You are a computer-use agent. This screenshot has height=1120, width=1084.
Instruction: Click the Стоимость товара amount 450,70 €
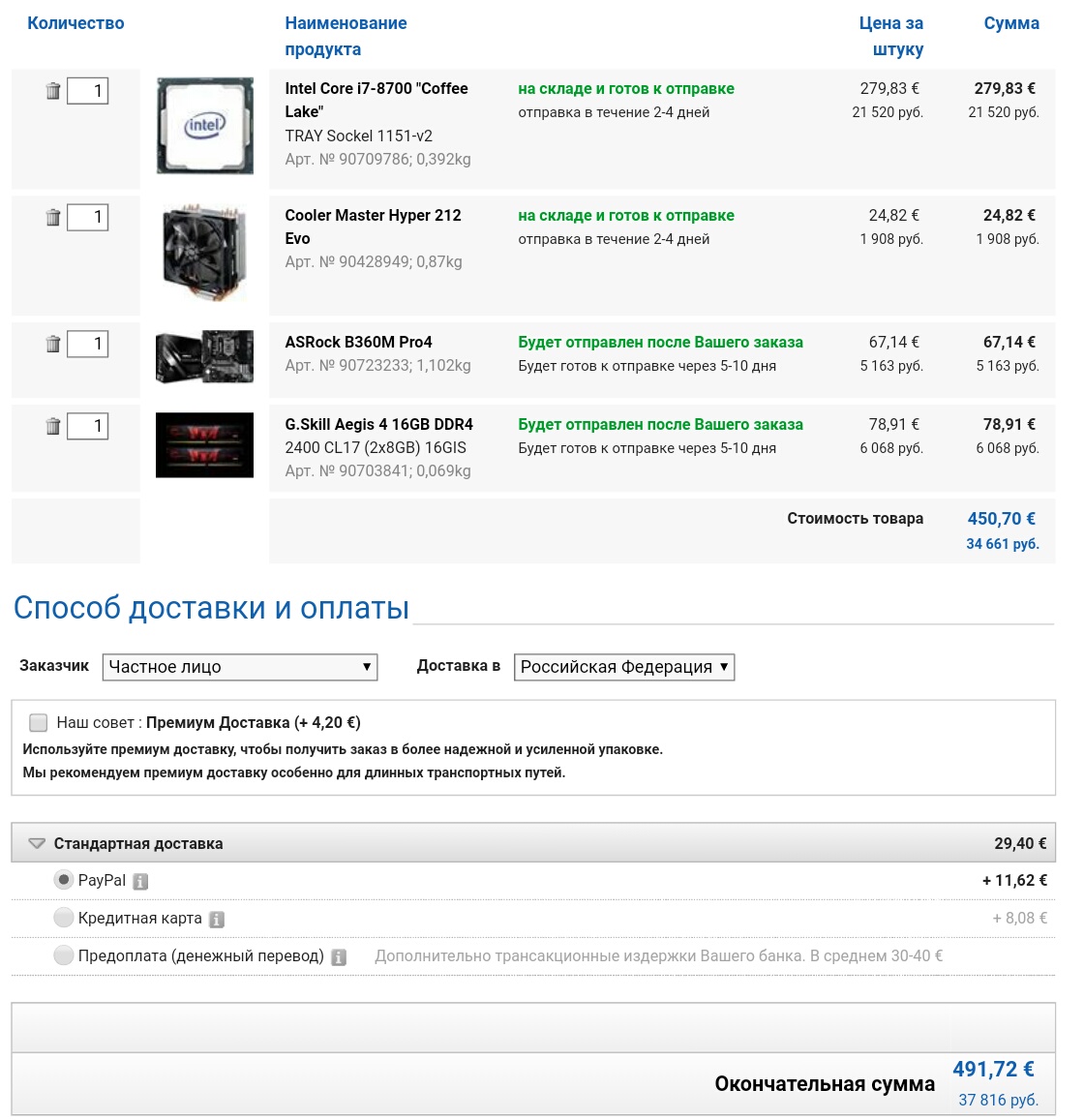pyautogui.click(x=1001, y=519)
